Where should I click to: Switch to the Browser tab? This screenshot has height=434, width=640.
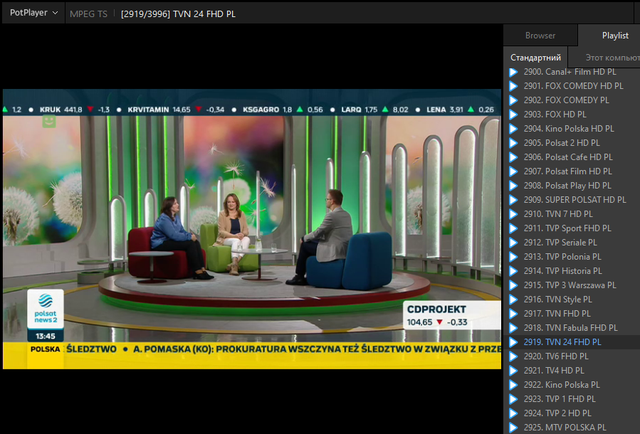[x=540, y=36]
